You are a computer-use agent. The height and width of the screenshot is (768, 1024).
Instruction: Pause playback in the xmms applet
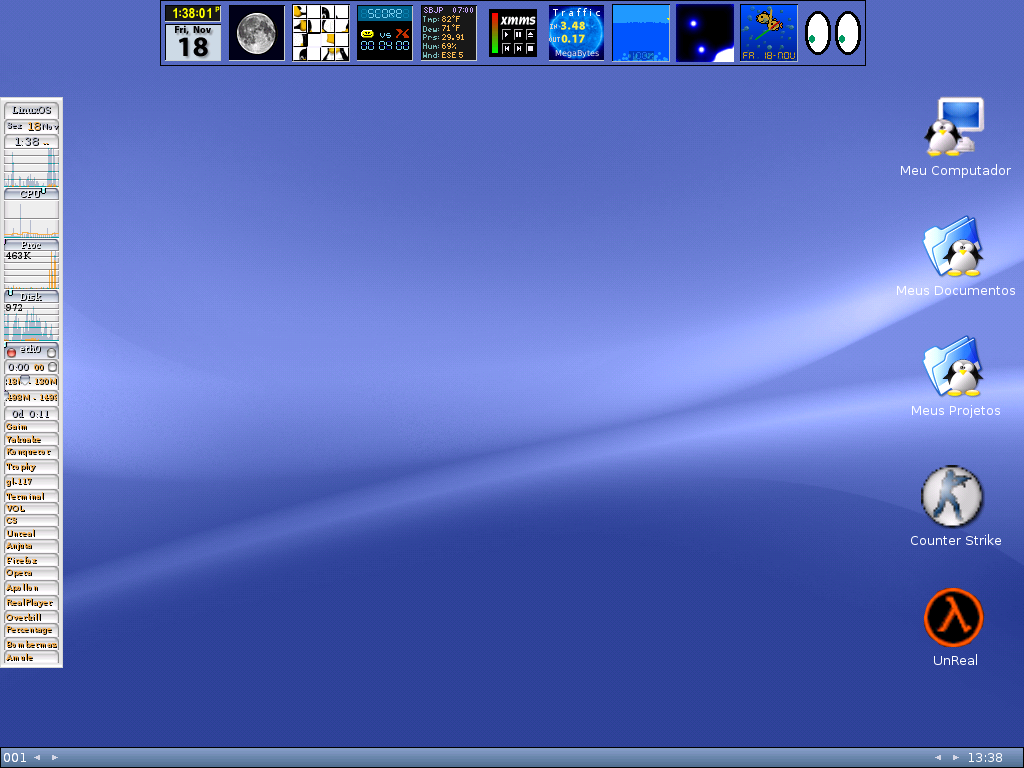coord(518,35)
